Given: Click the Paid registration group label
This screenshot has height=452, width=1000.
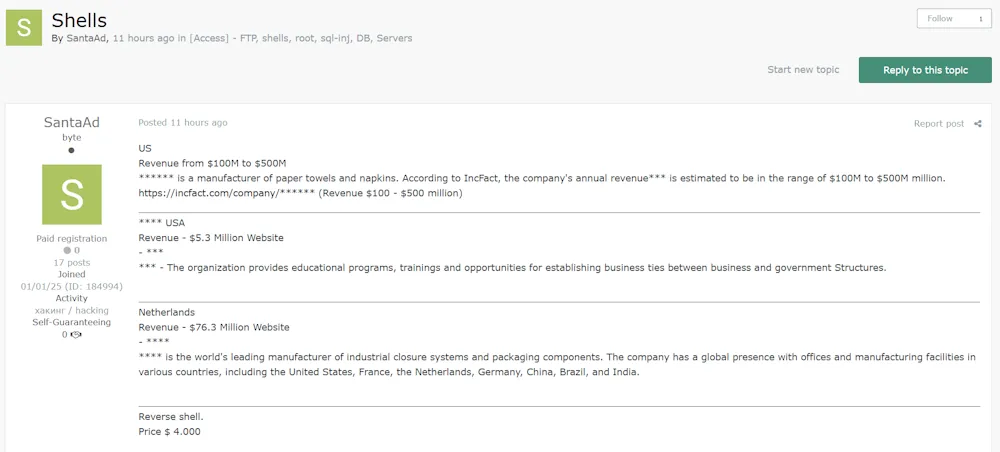Looking at the screenshot, I should click(72, 239).
